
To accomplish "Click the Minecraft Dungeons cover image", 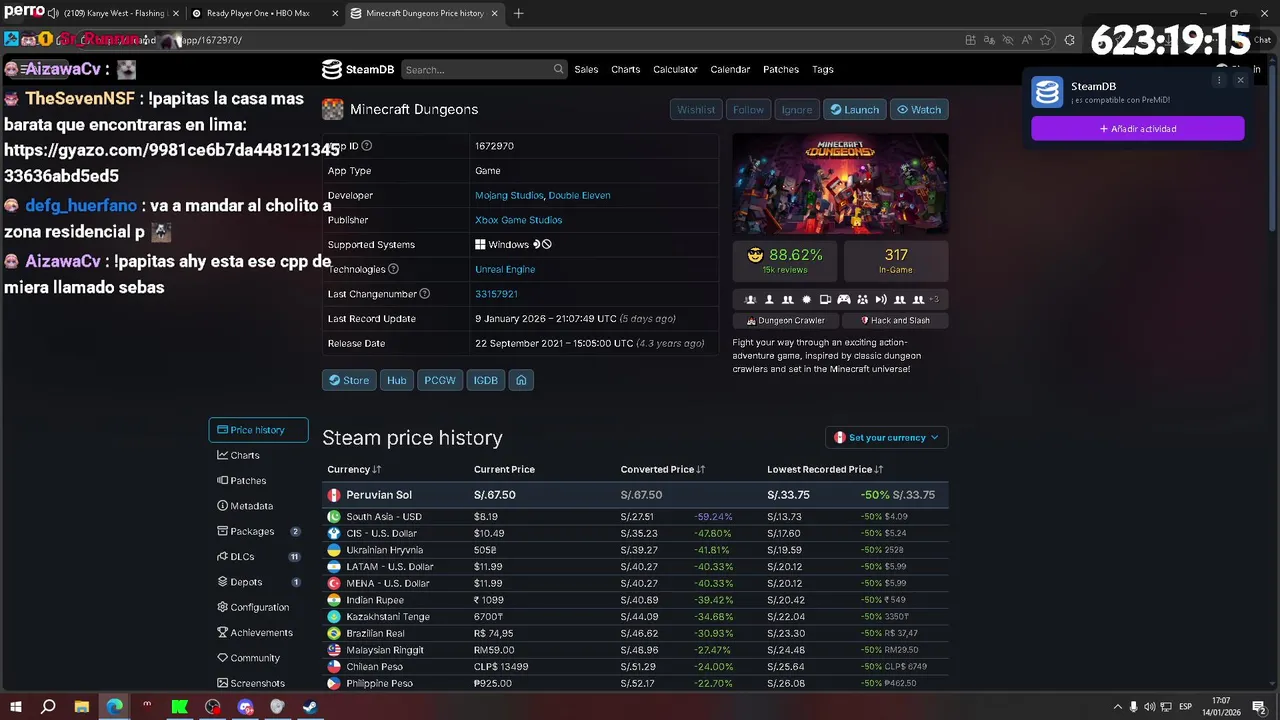I will point(840,184).
